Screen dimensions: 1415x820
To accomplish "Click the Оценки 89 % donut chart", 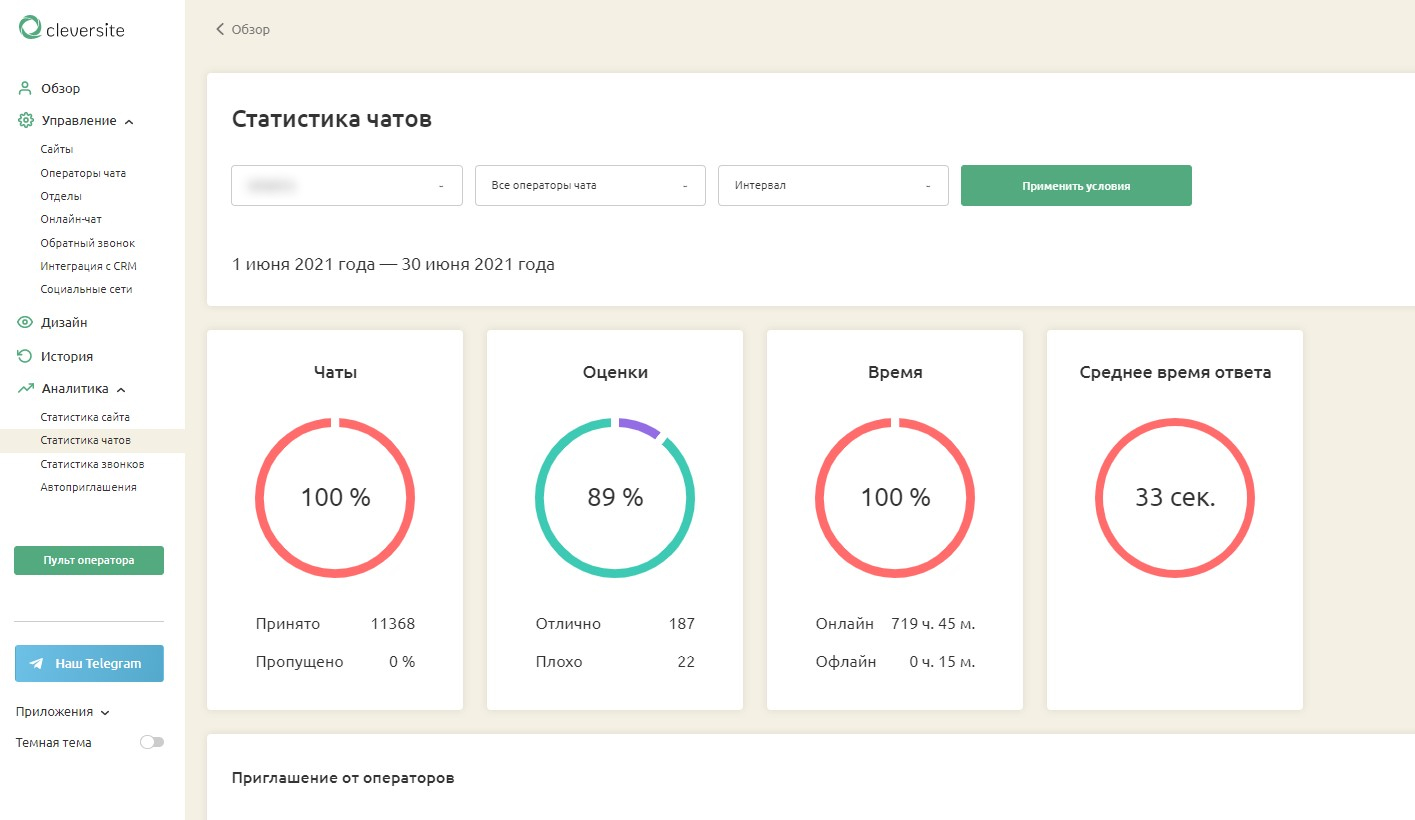I will point(615,497).
